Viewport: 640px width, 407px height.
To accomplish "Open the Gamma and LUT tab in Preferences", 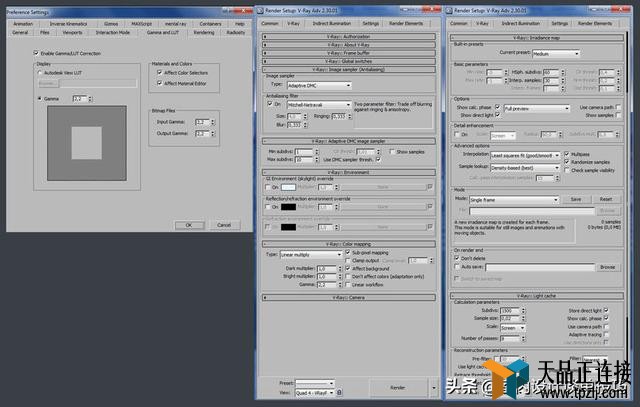I will (x=163, y=32).
